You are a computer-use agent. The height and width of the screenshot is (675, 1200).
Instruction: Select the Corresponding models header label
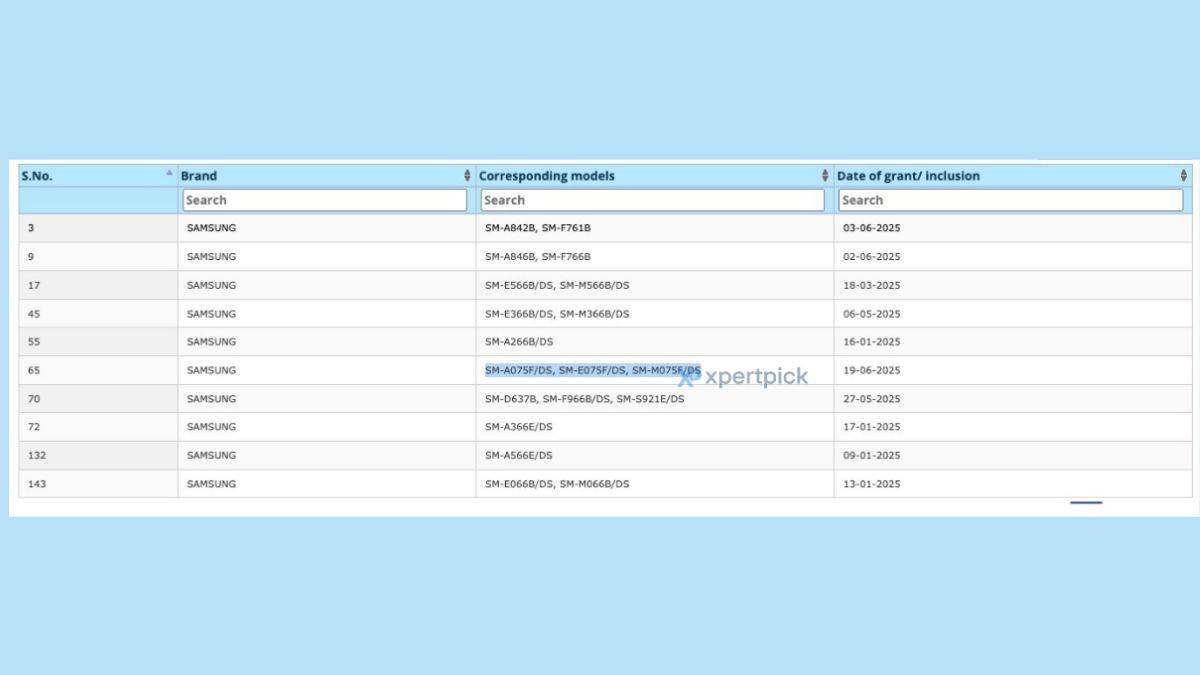click(546, 176)
